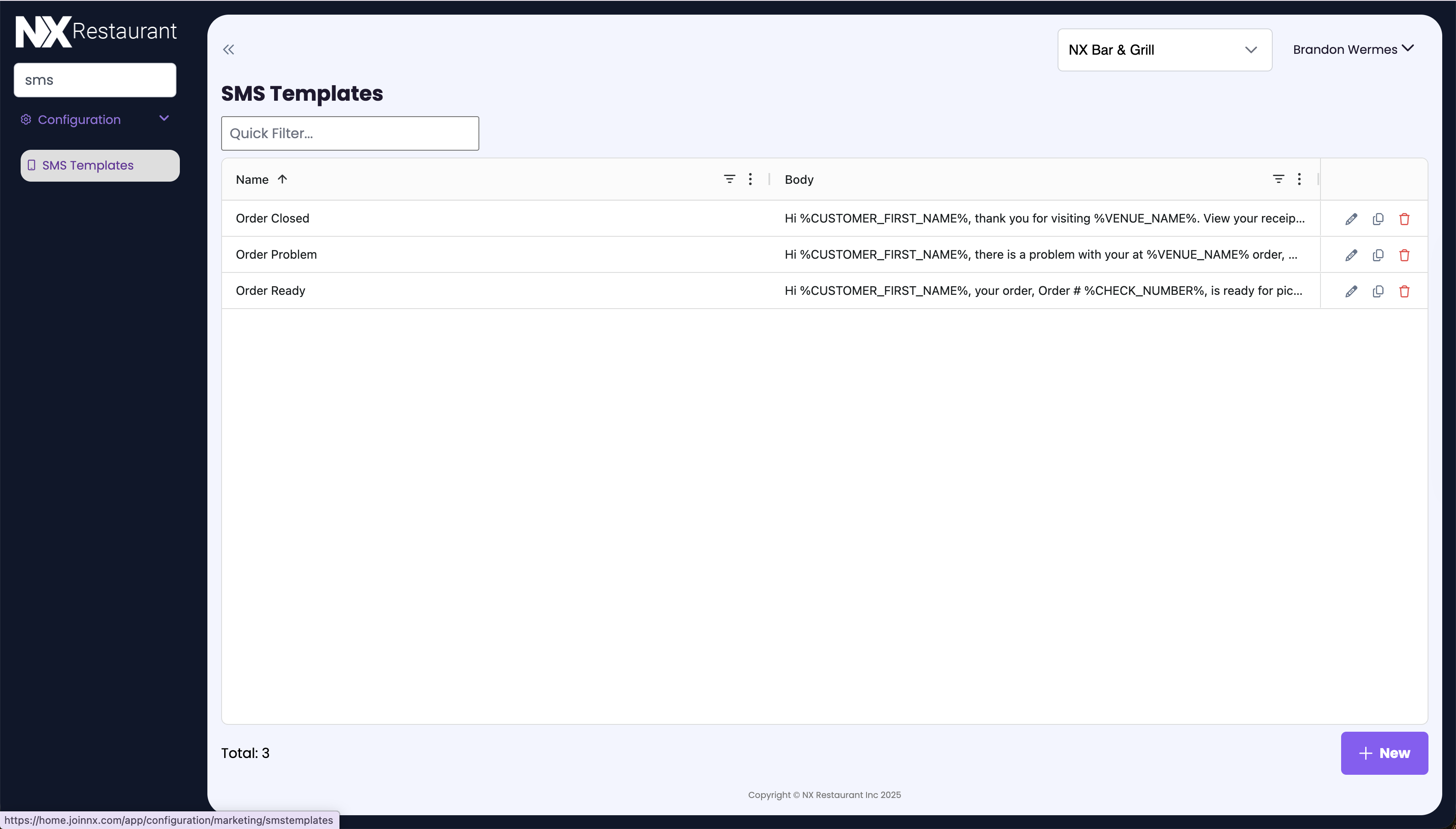Delete the Order Ready template
The image size is (1456, 829).
[1404, 291]
